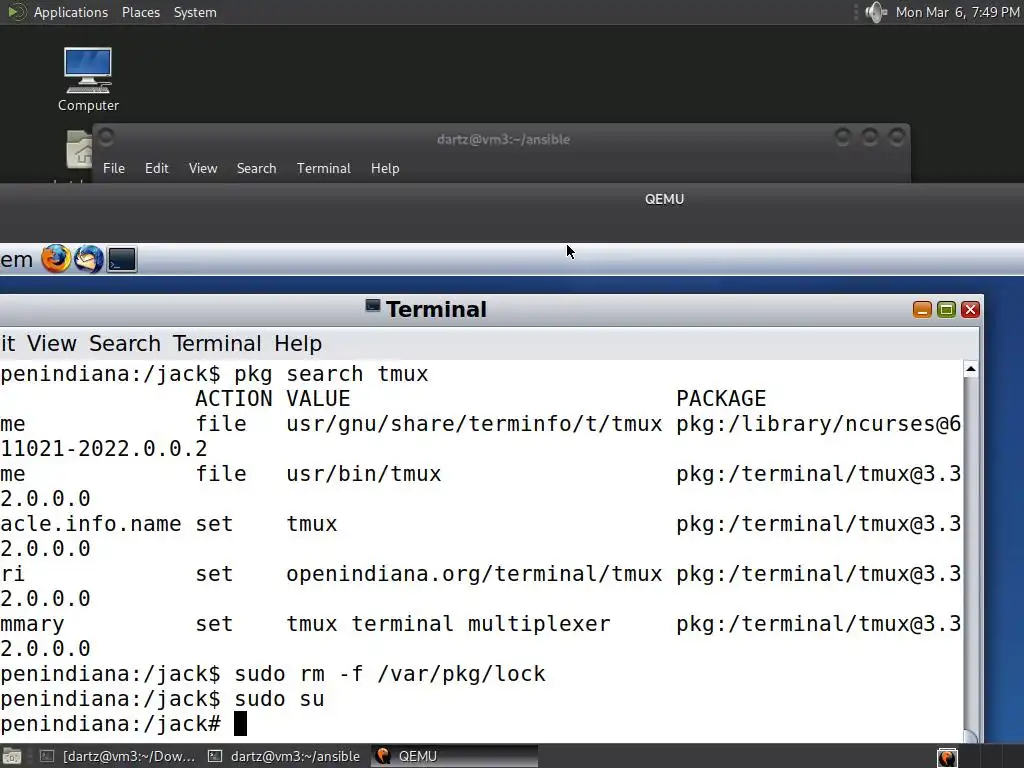Click the 'pkg search tmux' command text

click(x=331, y=374)
